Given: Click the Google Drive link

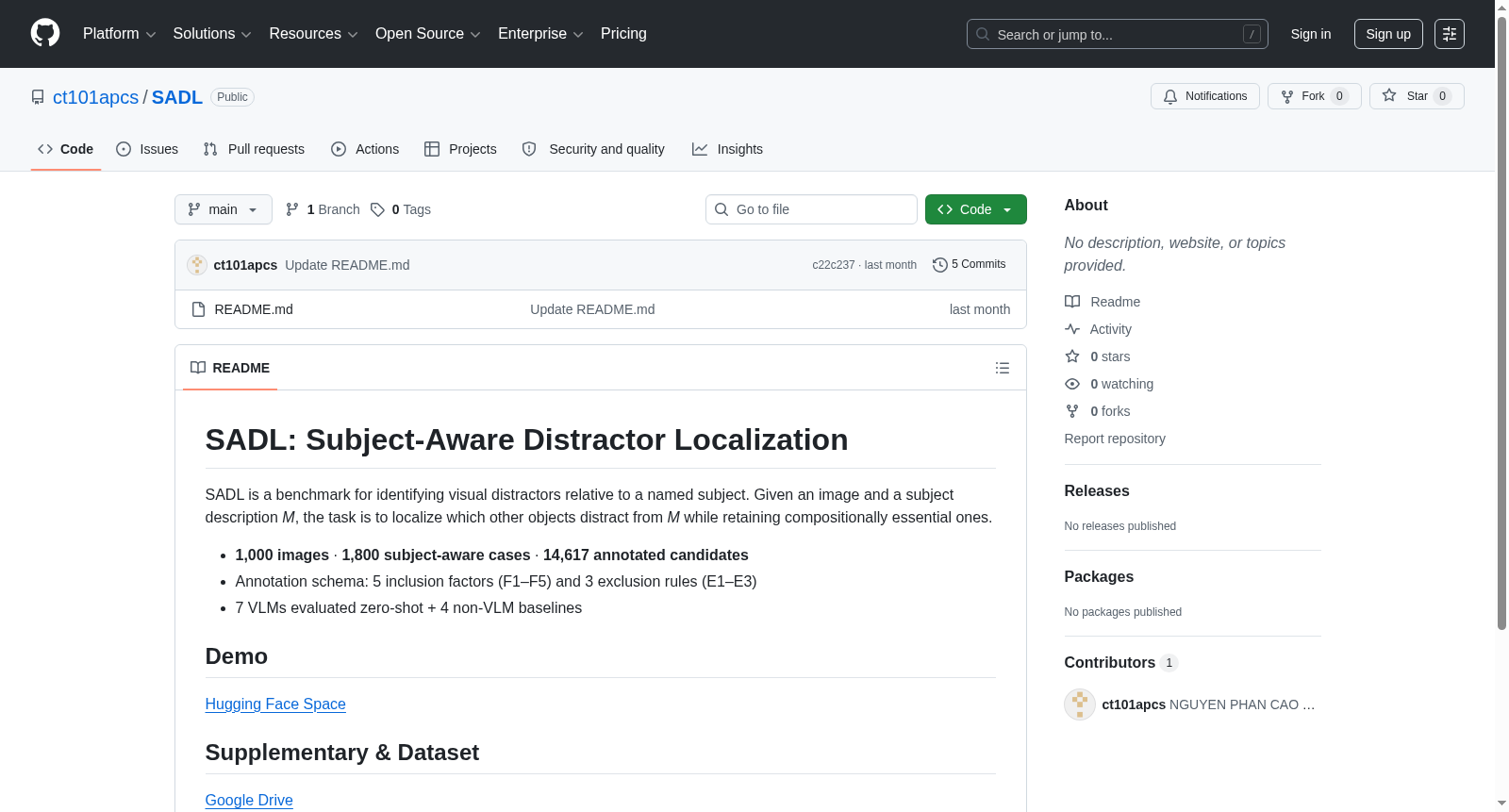Looking at the screenshot, I should tap(249, 801).
